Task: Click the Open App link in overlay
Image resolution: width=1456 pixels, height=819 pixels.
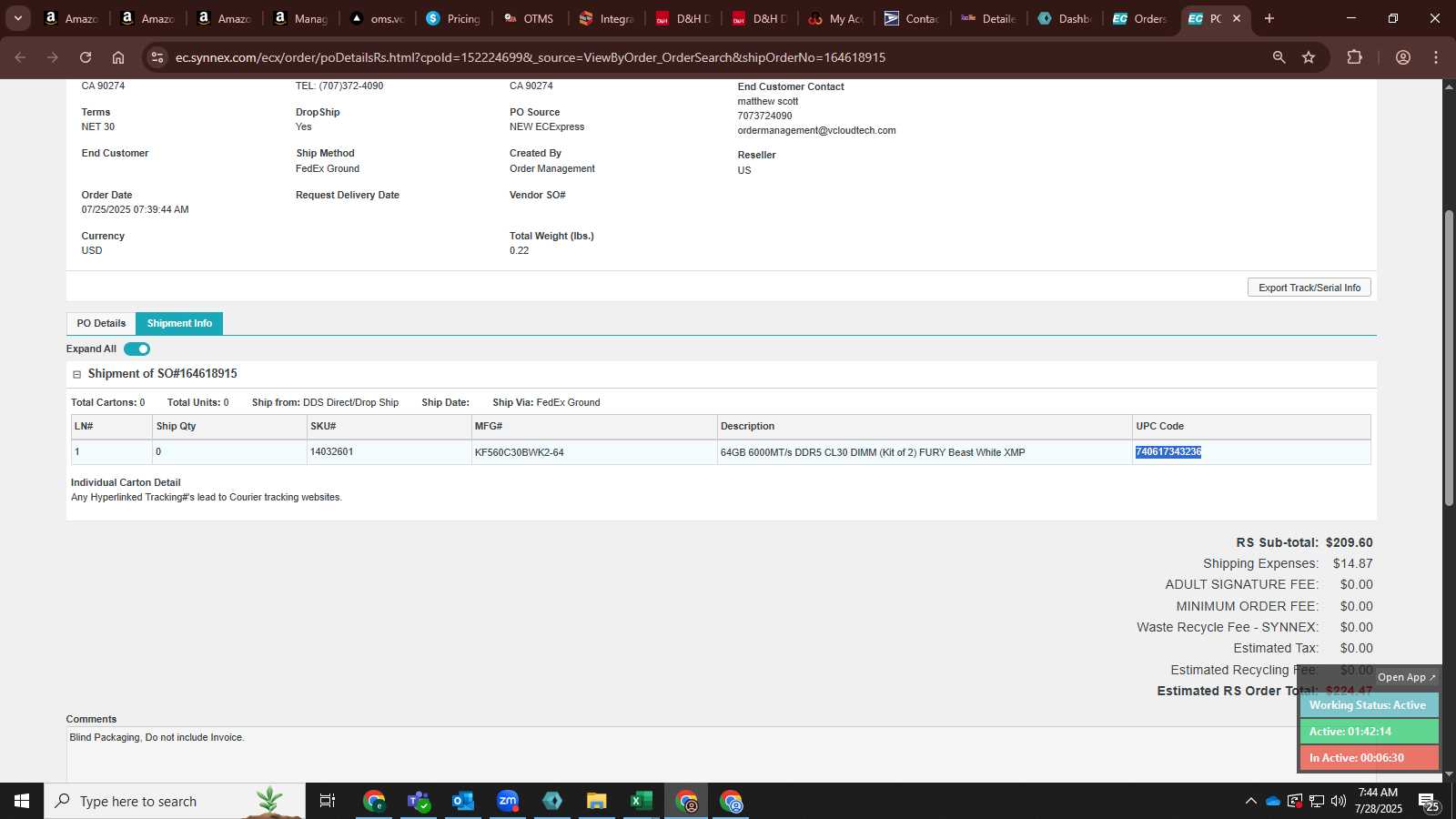Action: [x=1406, y=677]
